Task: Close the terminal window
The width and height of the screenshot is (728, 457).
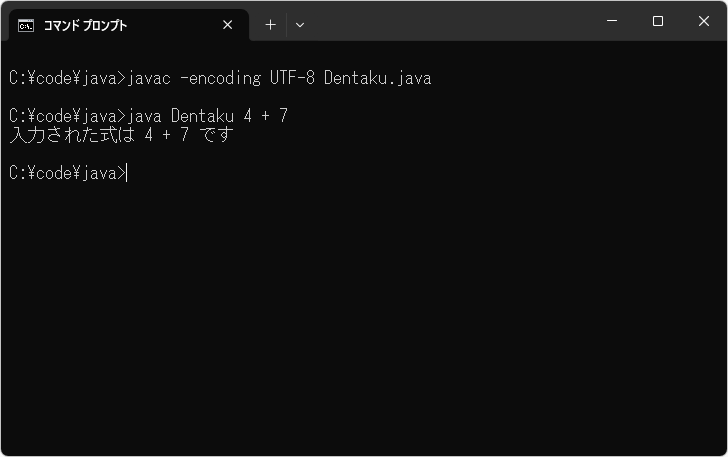Action: 704,21
